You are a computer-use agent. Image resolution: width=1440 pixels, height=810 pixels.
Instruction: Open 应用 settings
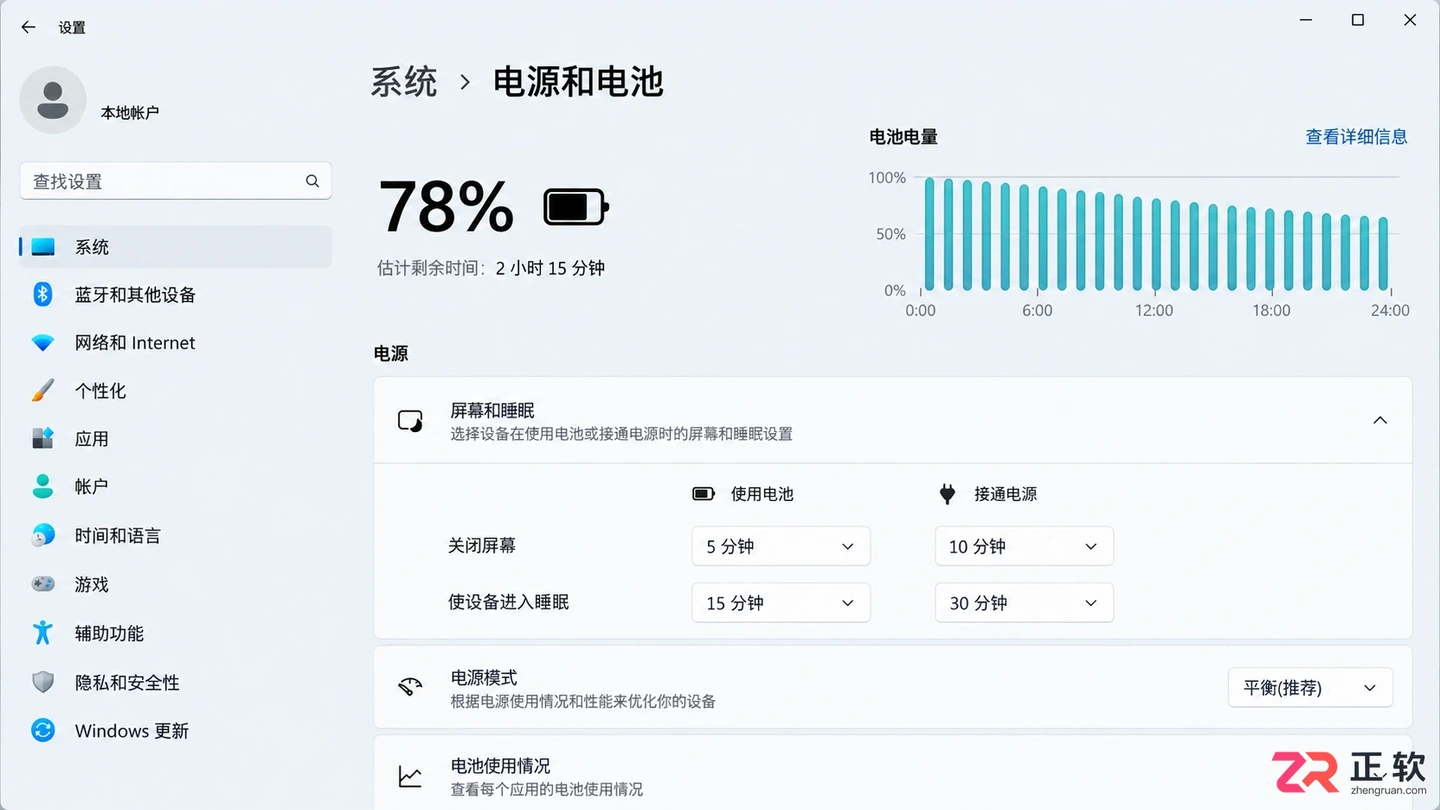point(176,438)
